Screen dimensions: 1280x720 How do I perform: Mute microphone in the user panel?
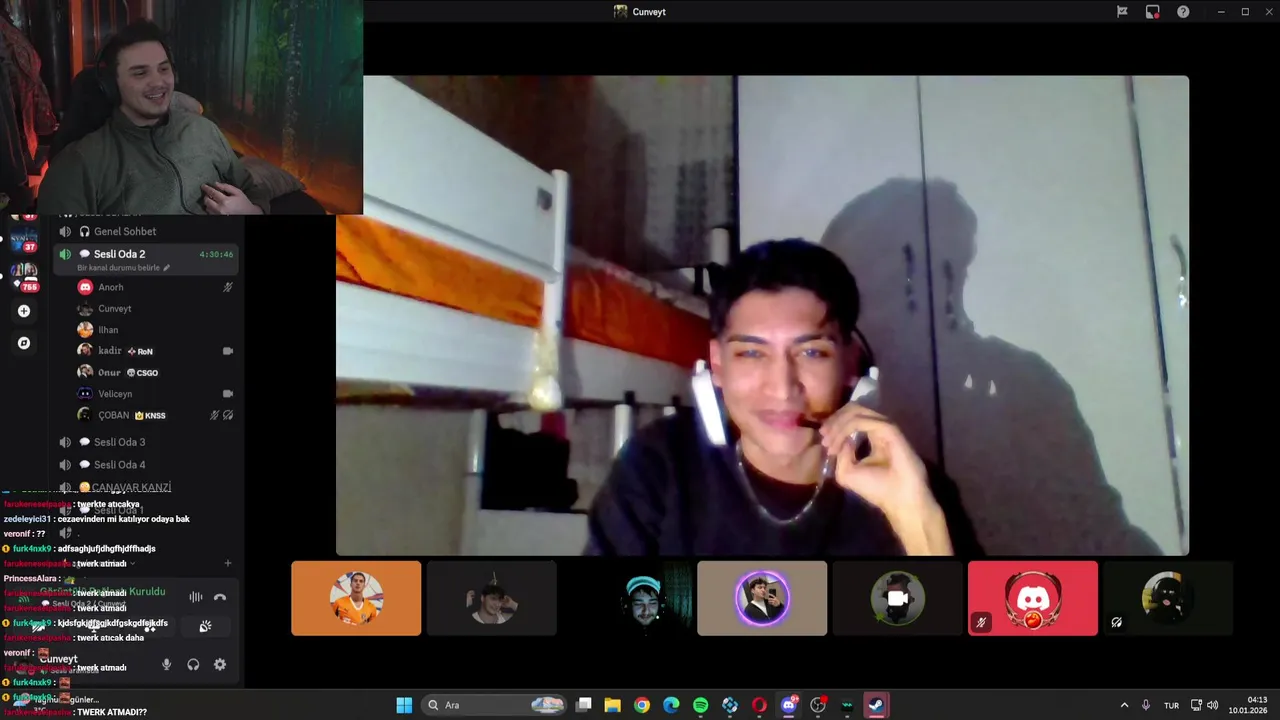166,664
